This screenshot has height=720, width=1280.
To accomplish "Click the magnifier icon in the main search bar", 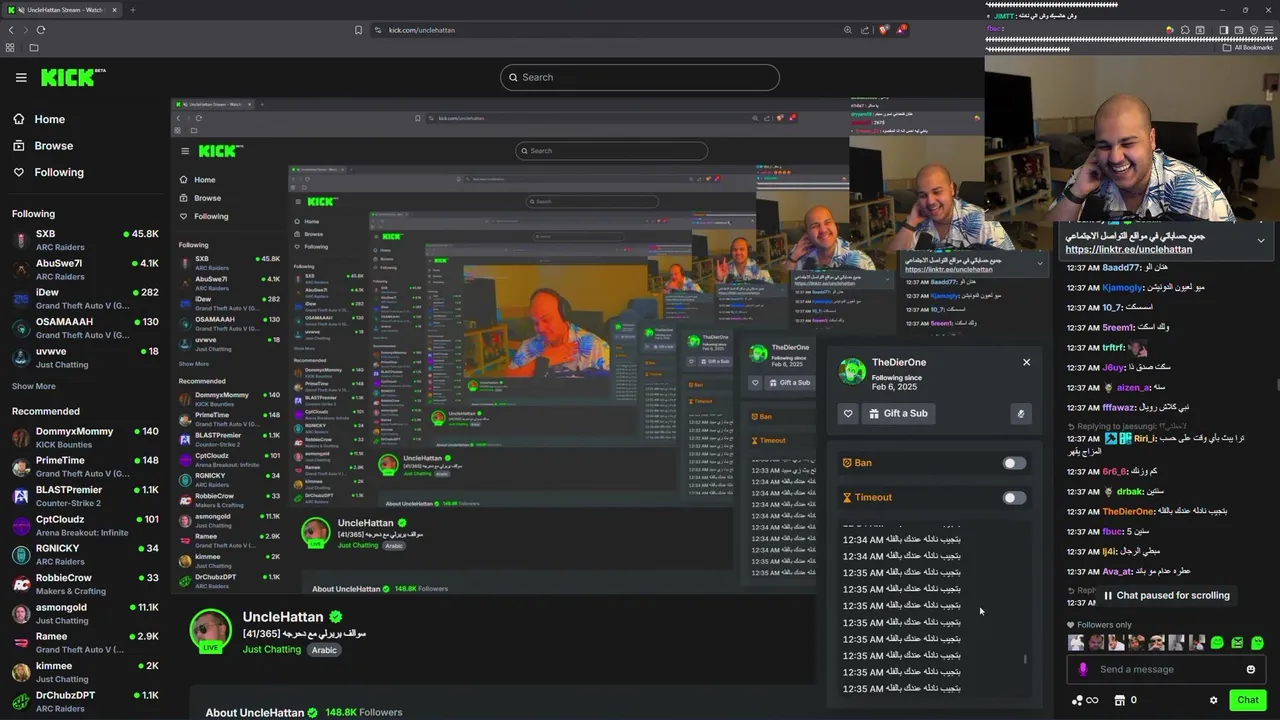I will [x=514, y=77].
